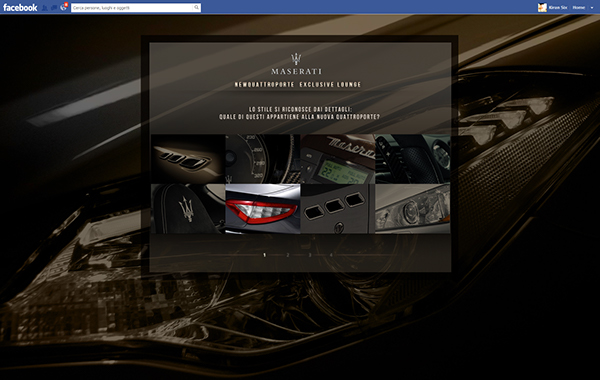Choose the climate display image
The image size is (600, 380).
338,159
